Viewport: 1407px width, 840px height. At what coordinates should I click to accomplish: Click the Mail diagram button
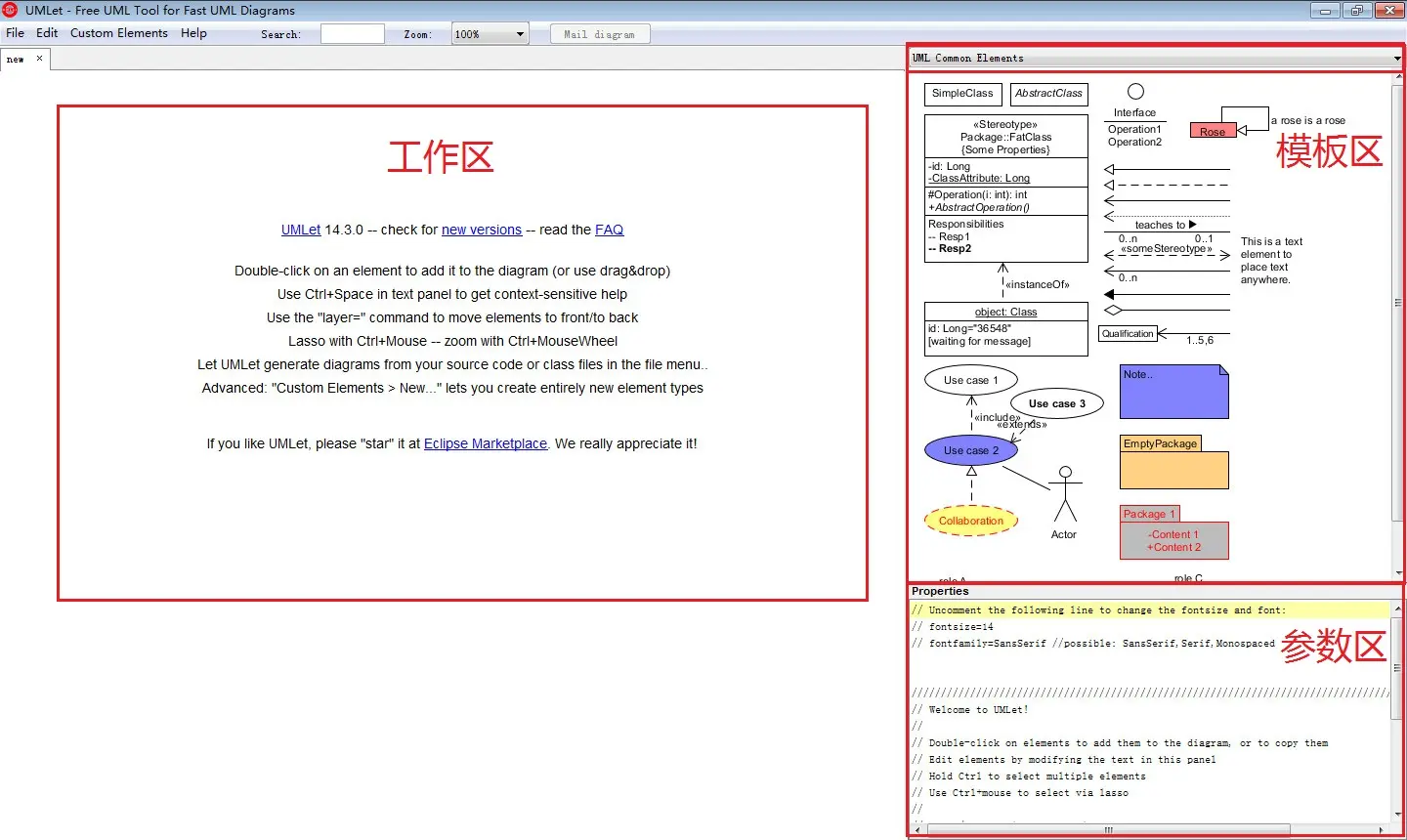pyautogui.click(x=599, y=34)
